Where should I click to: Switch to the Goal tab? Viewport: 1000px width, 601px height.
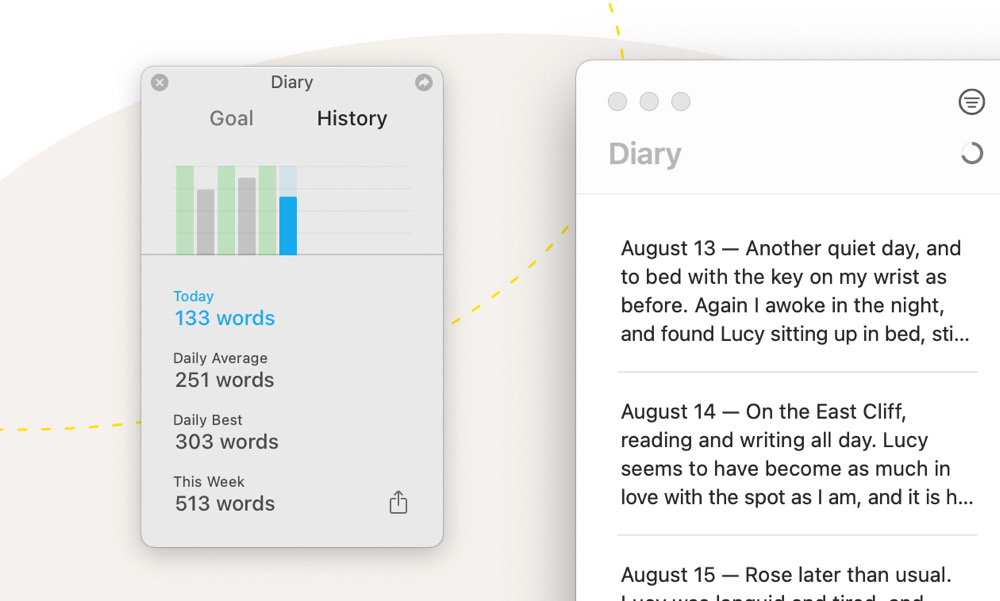coord(231,118)
